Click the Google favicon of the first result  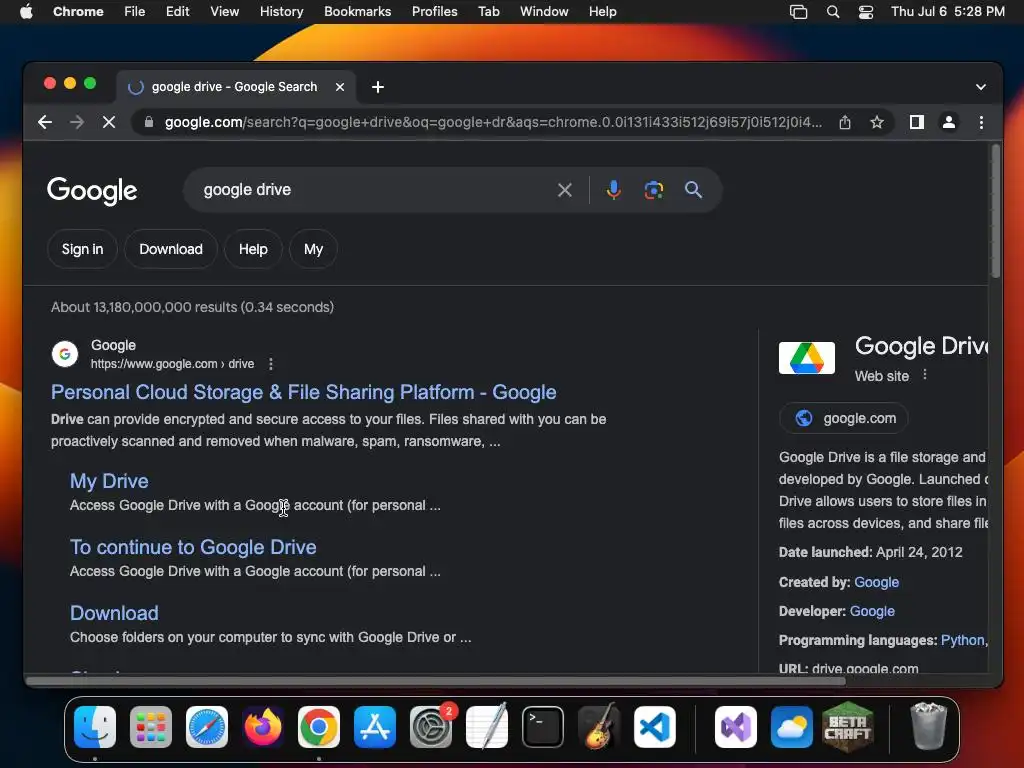point(65,354)
